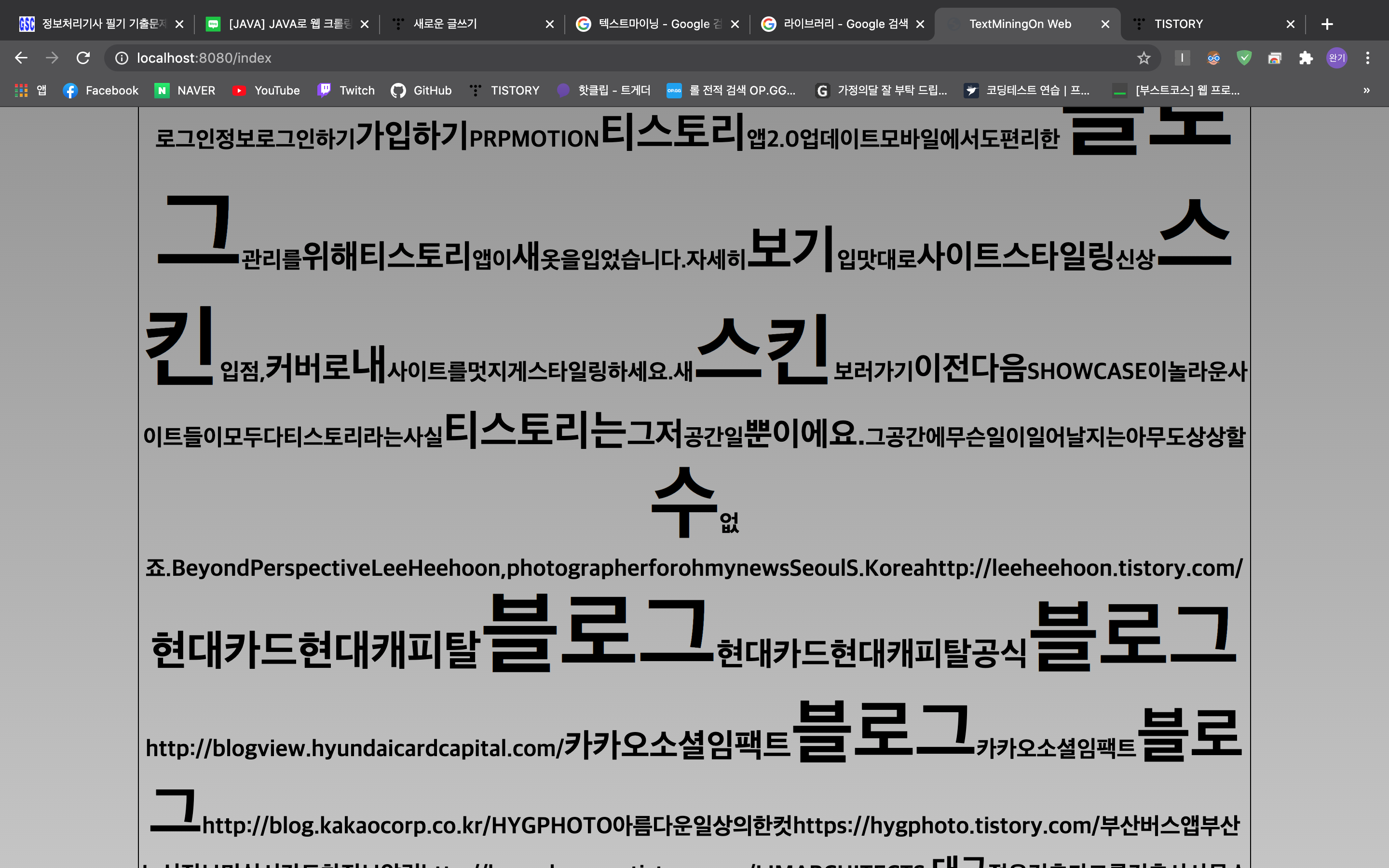Click the browser Back arrow
Viewport: 1389px width, 868px height.
(21, 58)
